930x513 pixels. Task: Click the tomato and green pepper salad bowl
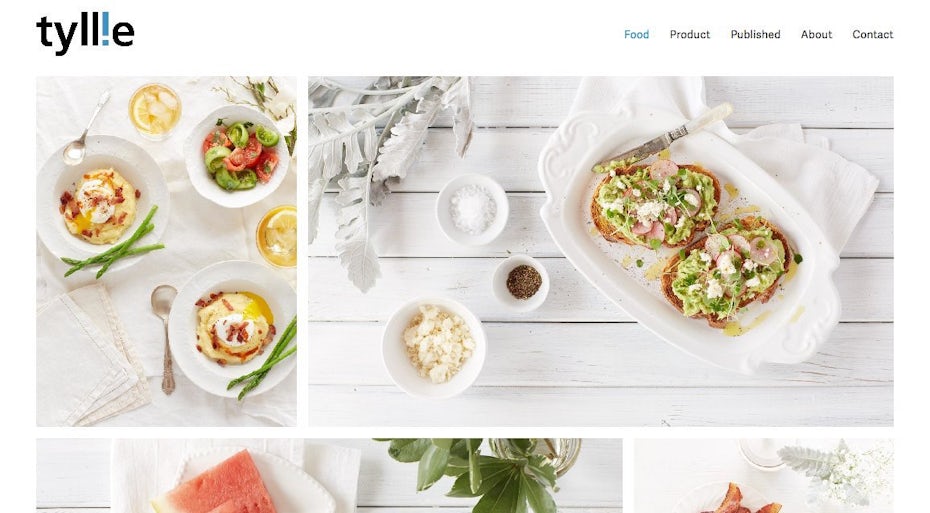click(237, 157)
